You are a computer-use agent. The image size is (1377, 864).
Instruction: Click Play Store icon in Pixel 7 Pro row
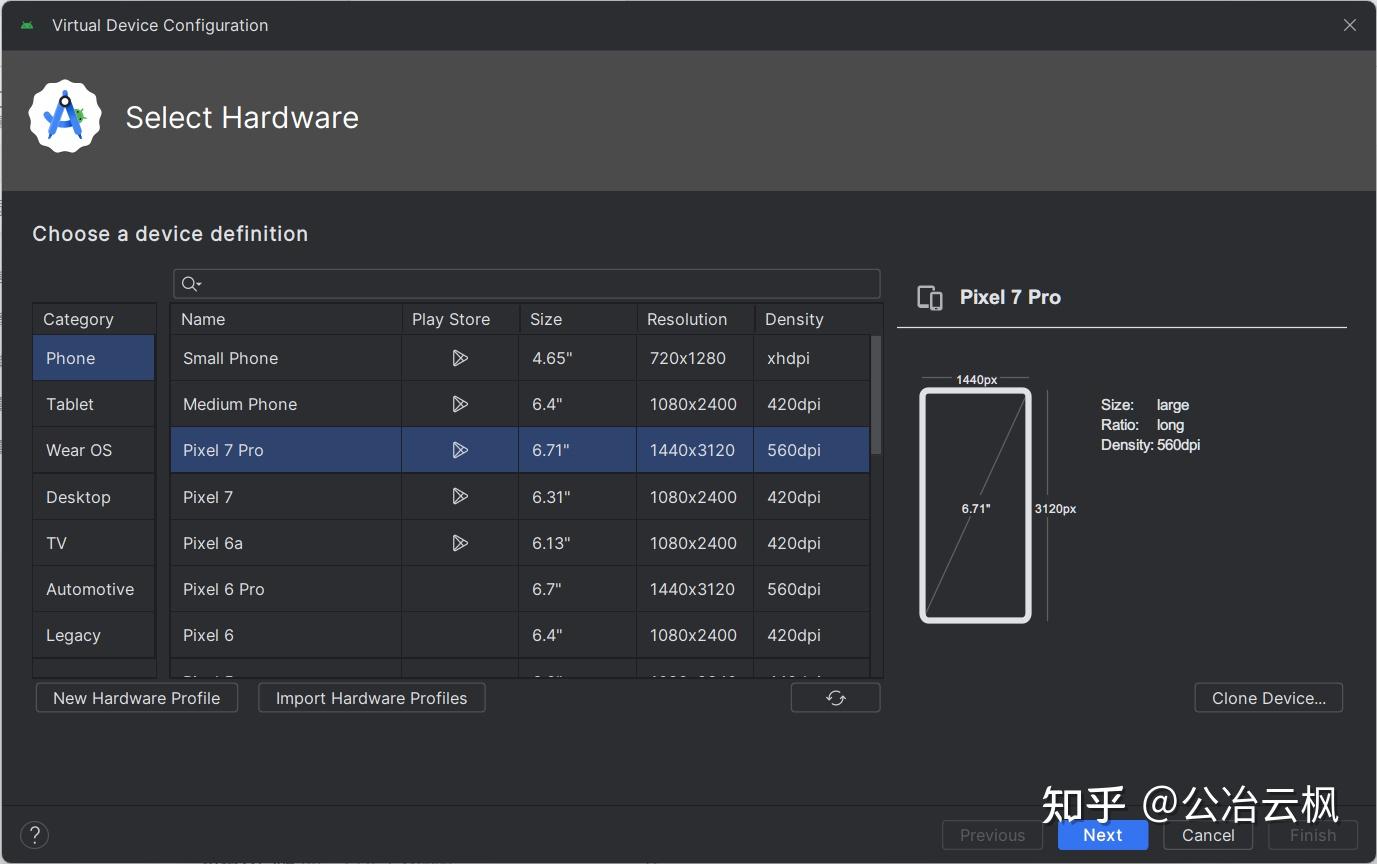[x=460, y=450]
